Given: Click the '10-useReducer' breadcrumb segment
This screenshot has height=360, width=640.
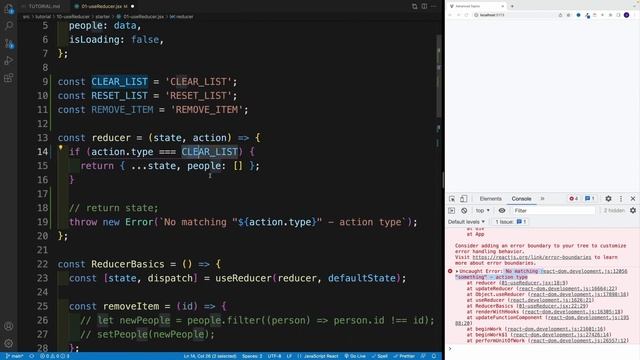Looking at the screenshot, I should [73, 17].
